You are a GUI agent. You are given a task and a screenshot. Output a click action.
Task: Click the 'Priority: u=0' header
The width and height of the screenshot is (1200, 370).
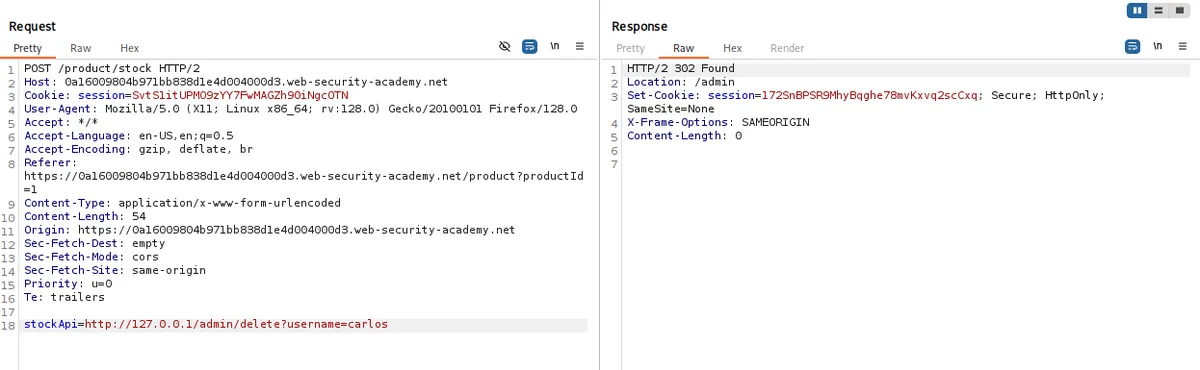click(68, 283)
